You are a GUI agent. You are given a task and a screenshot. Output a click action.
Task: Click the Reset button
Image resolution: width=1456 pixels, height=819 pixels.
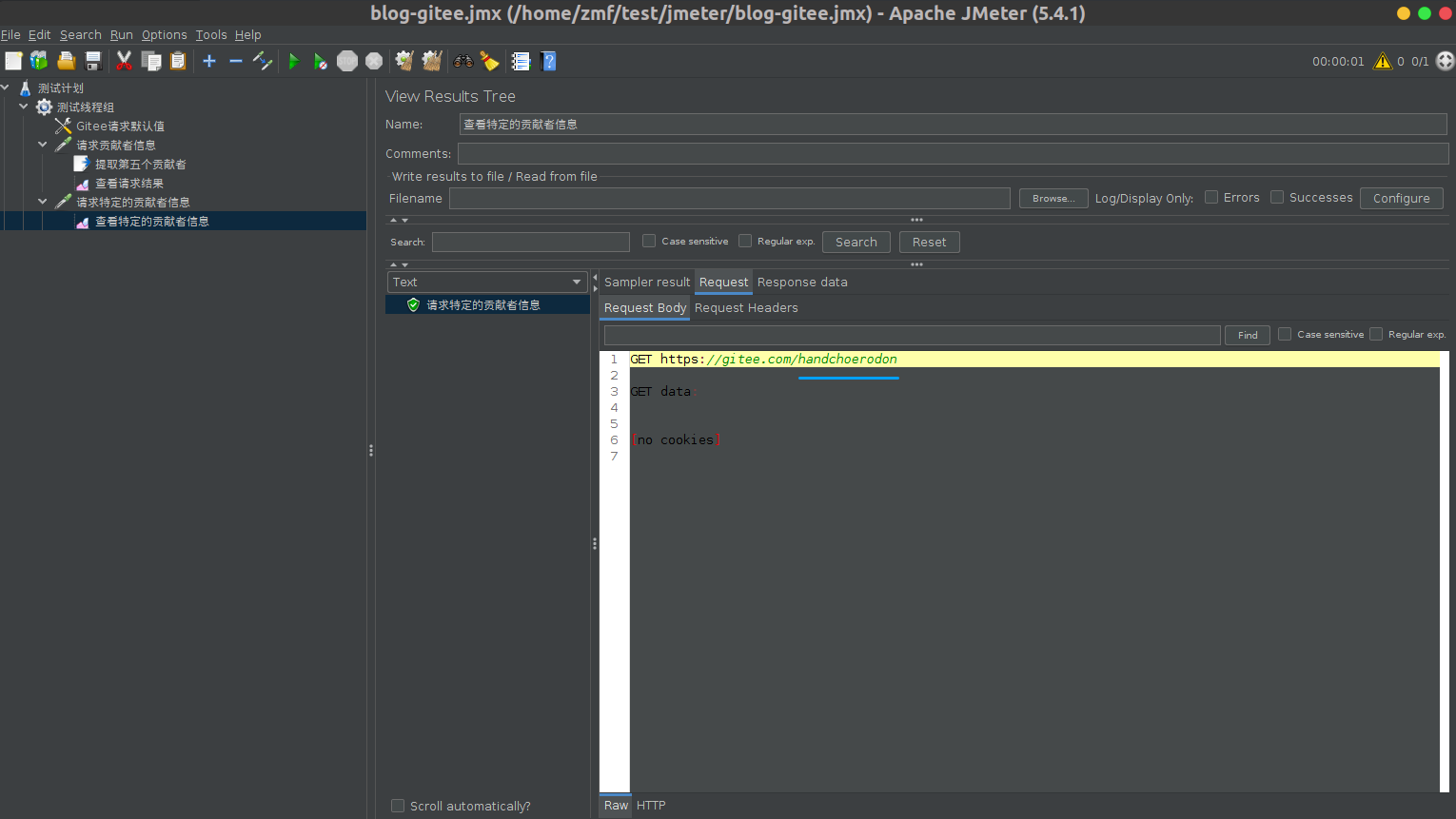(x=930, y=242)
